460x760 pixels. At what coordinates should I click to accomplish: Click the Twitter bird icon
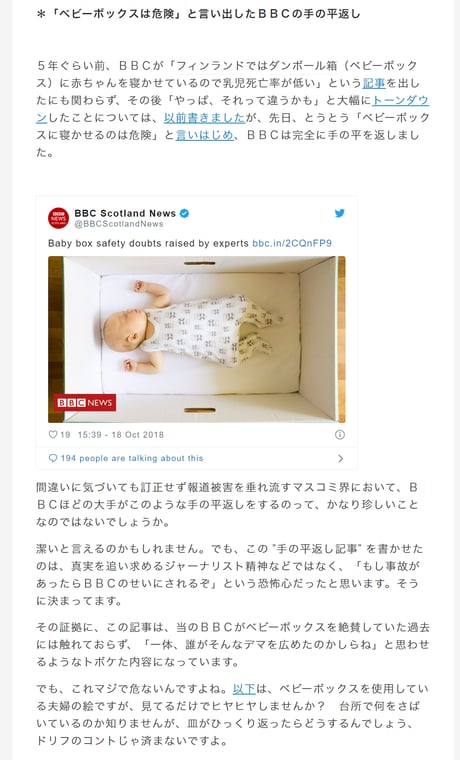tap(340, 213)
